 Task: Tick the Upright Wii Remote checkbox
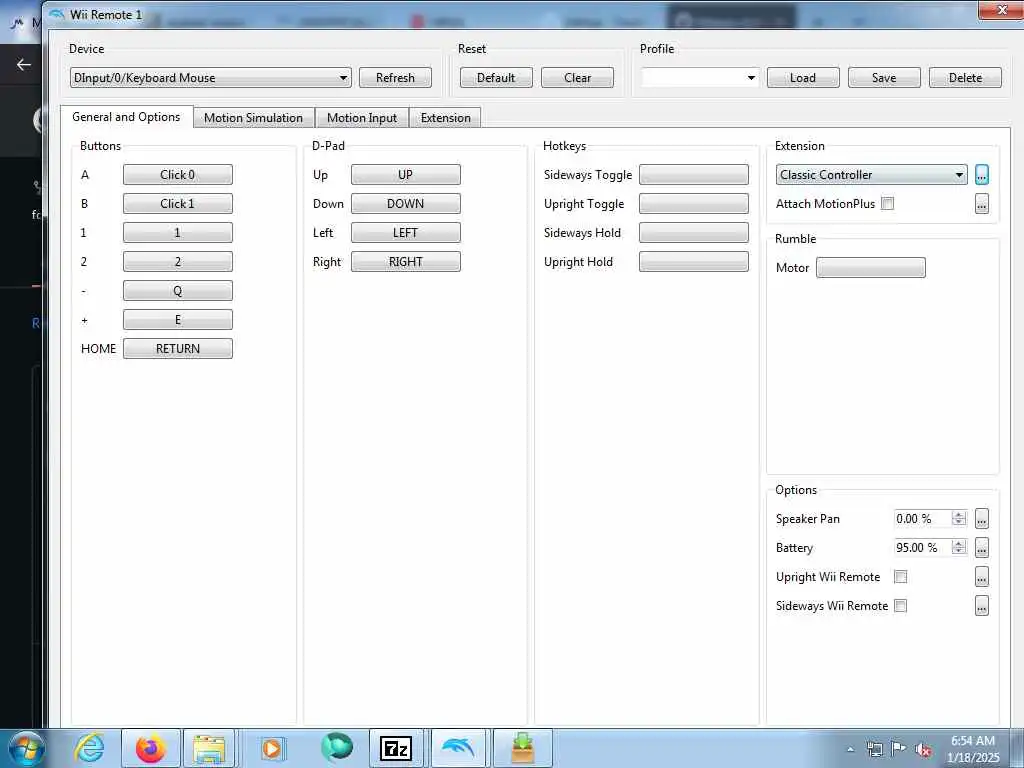tap(901, 577)
